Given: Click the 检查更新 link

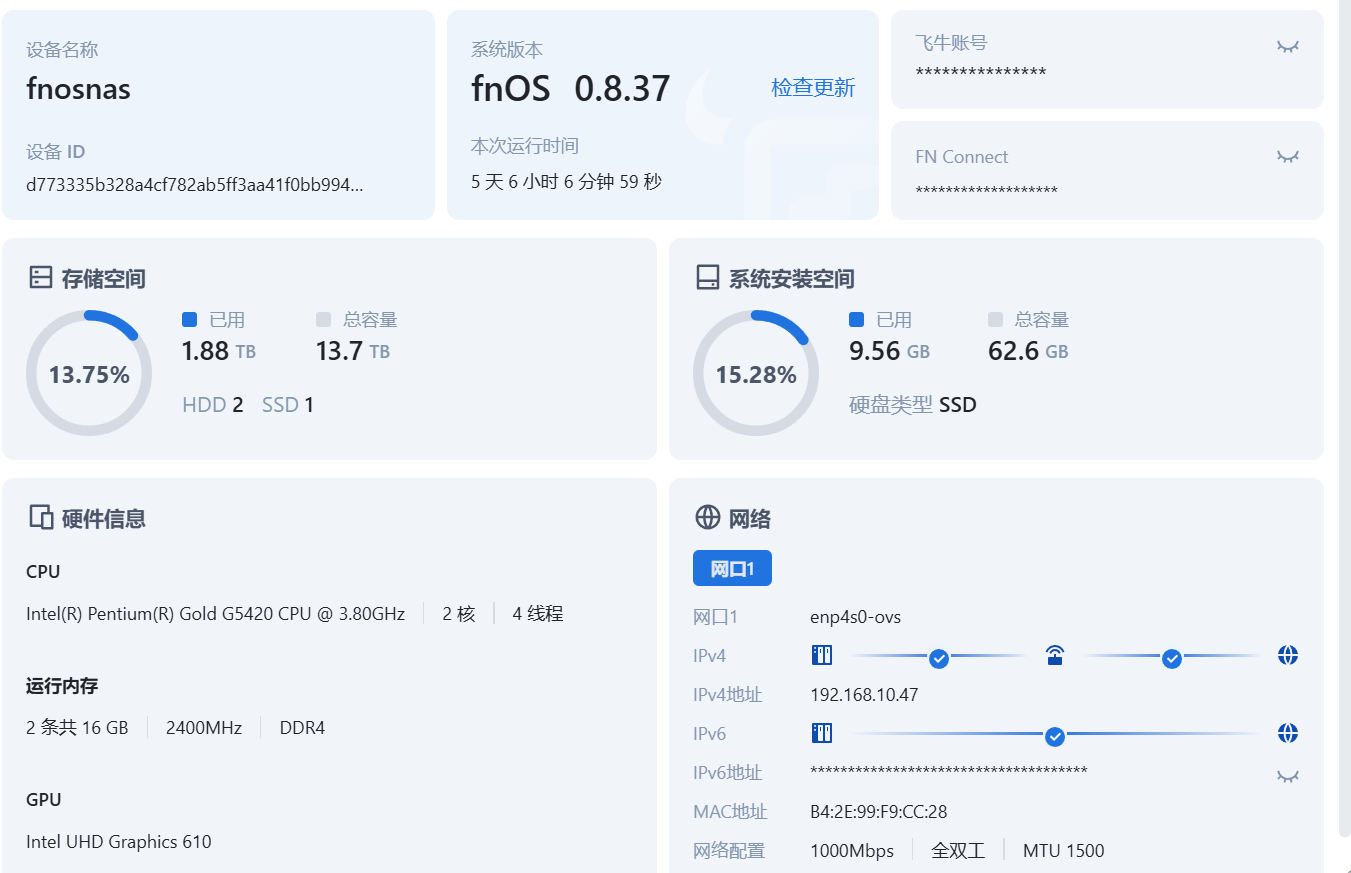Looking at the screenshot, I should pos(813,88).
